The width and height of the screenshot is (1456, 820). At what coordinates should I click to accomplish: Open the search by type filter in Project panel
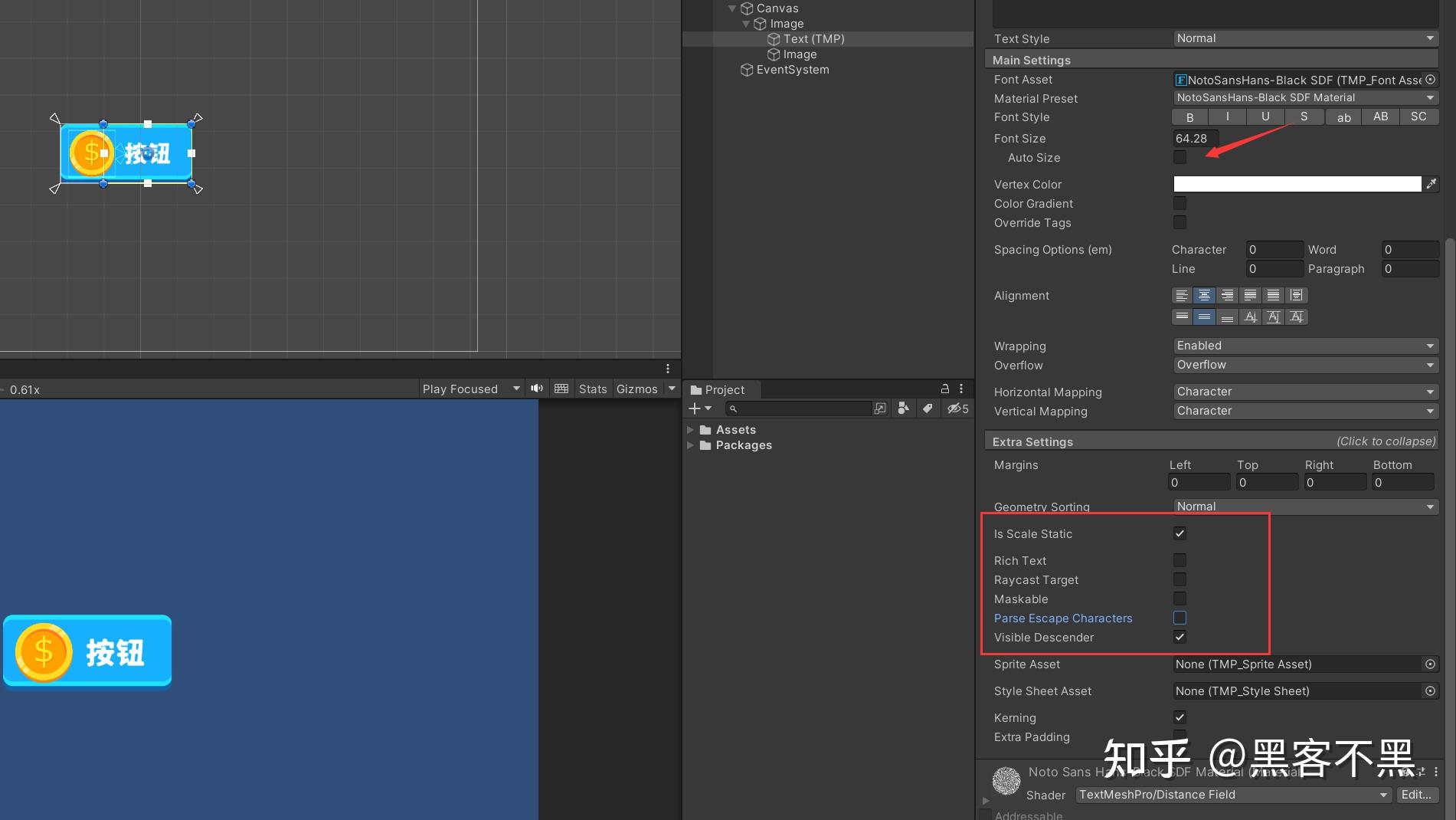[x=903, y=408]
